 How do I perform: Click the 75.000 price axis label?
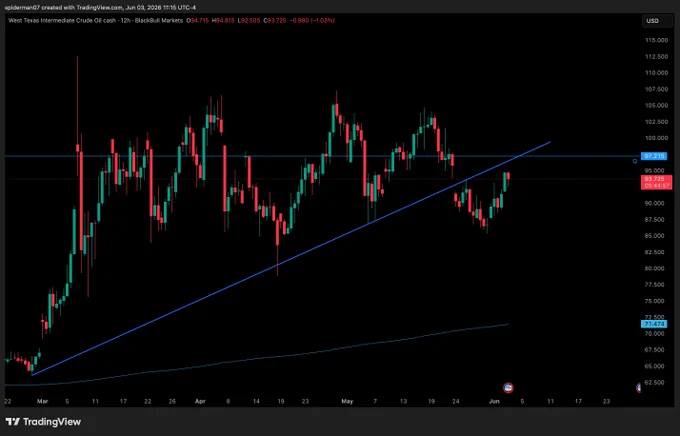[656, 301]
